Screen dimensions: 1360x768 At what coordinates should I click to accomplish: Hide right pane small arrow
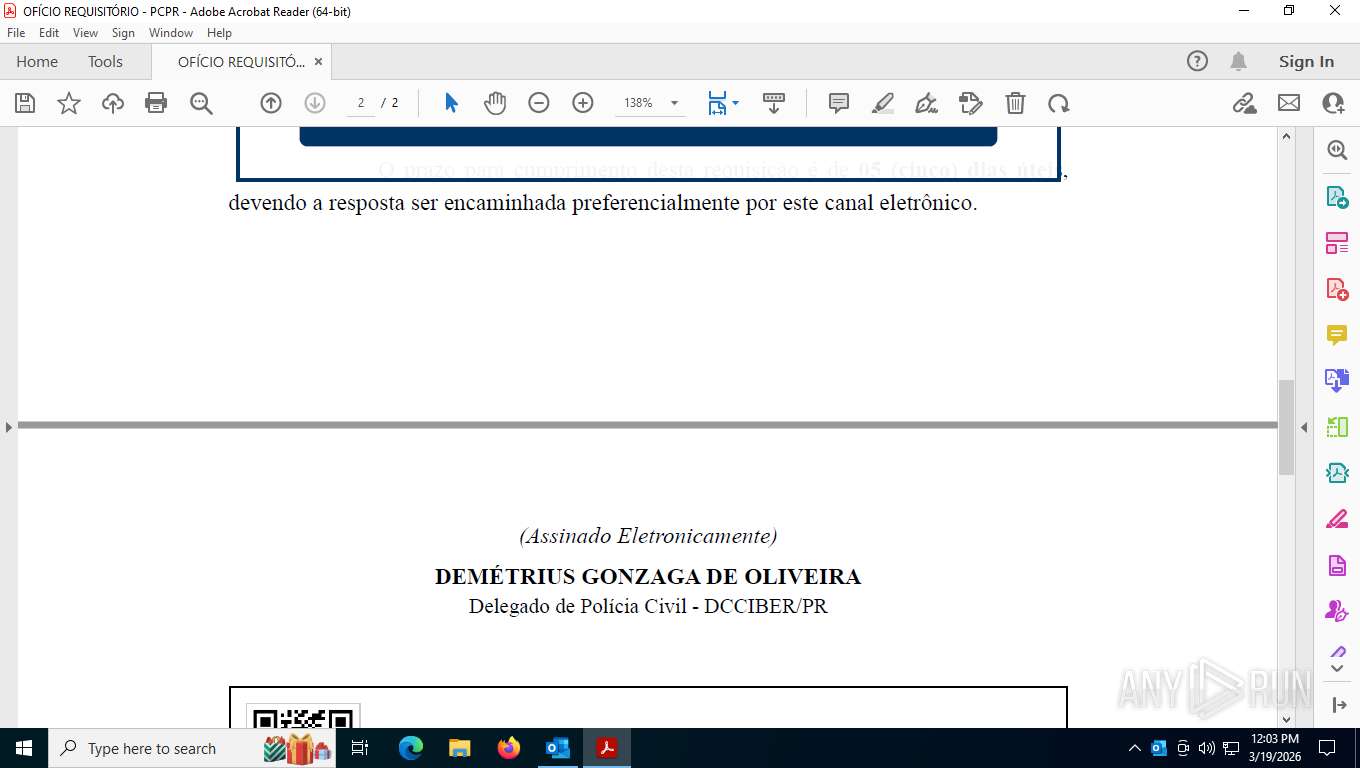tap(1304, 428)
